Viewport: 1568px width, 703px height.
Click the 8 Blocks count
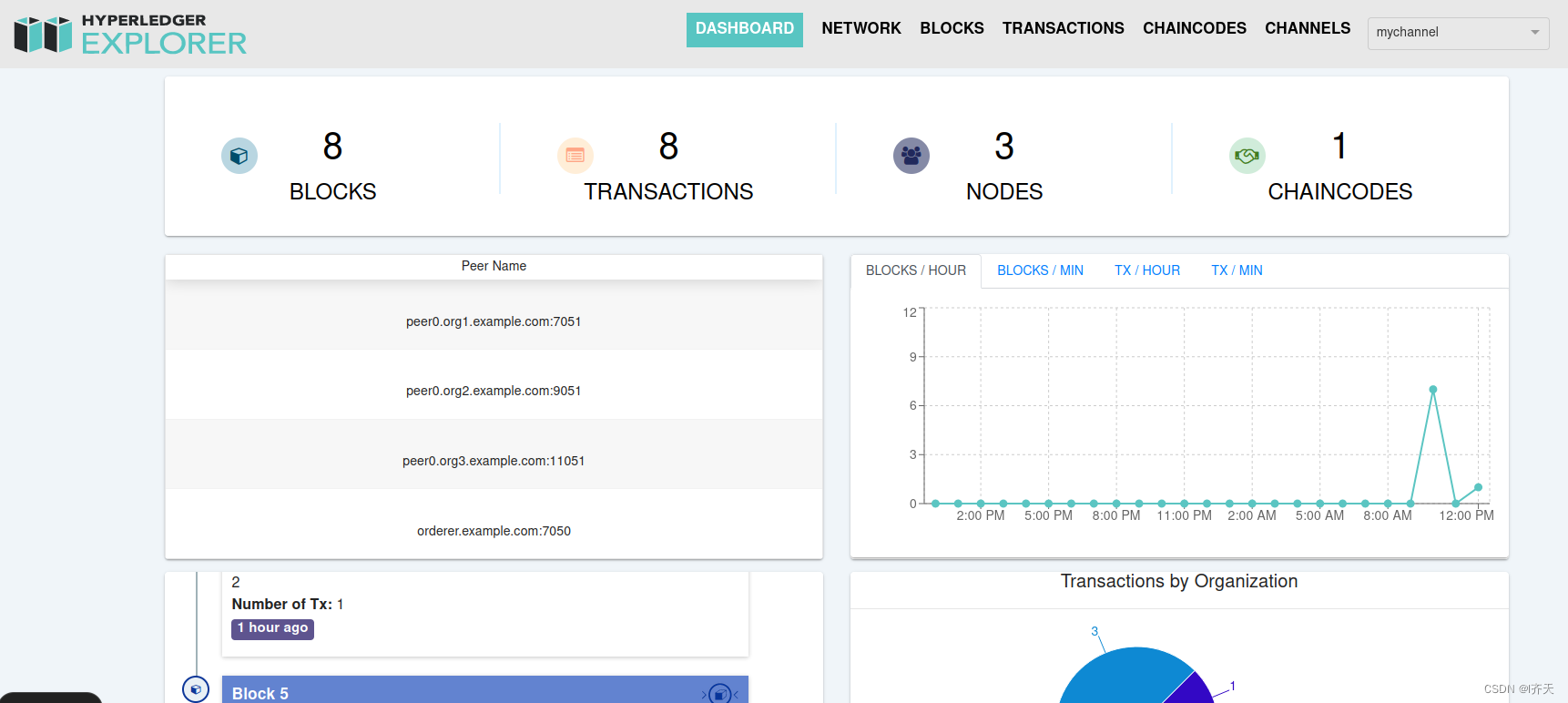coord(332,147)
